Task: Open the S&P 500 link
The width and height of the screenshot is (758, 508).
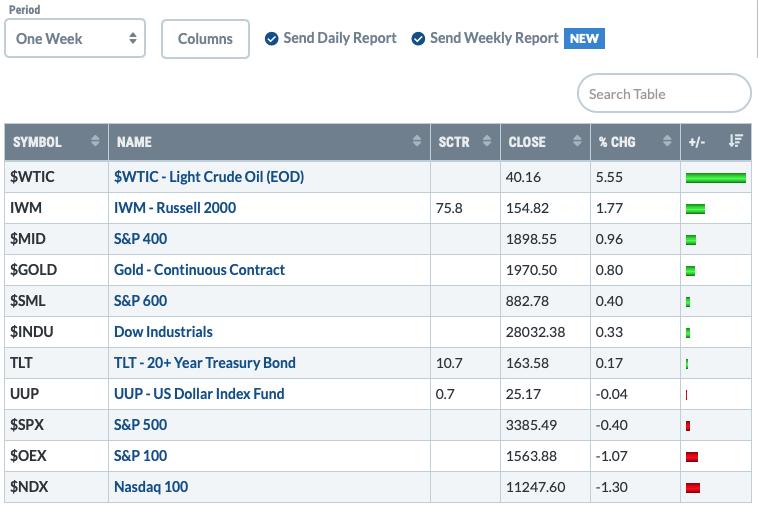Action: 140,424
